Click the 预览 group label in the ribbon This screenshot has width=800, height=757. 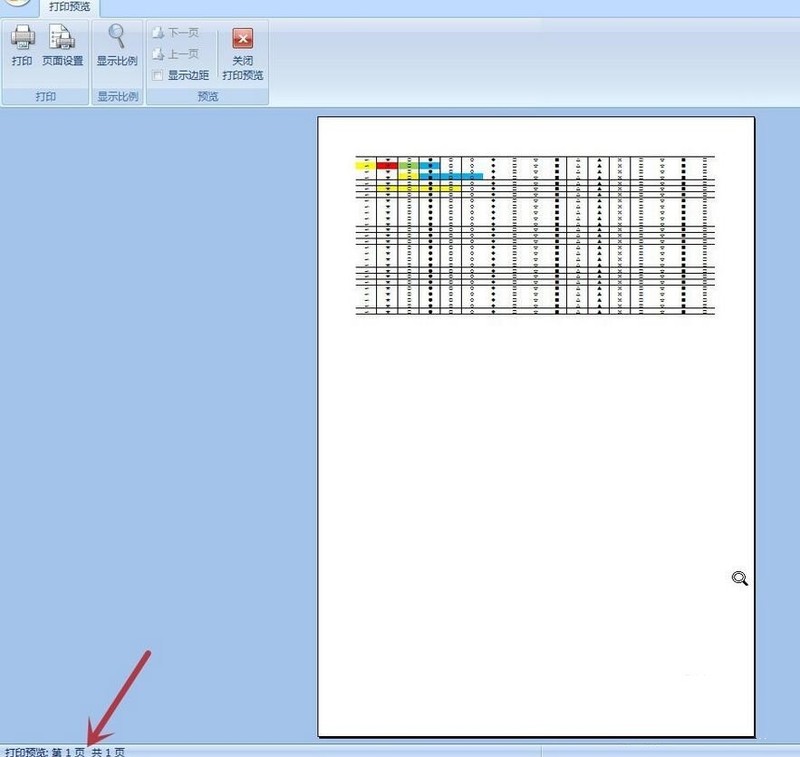[208, 96]
